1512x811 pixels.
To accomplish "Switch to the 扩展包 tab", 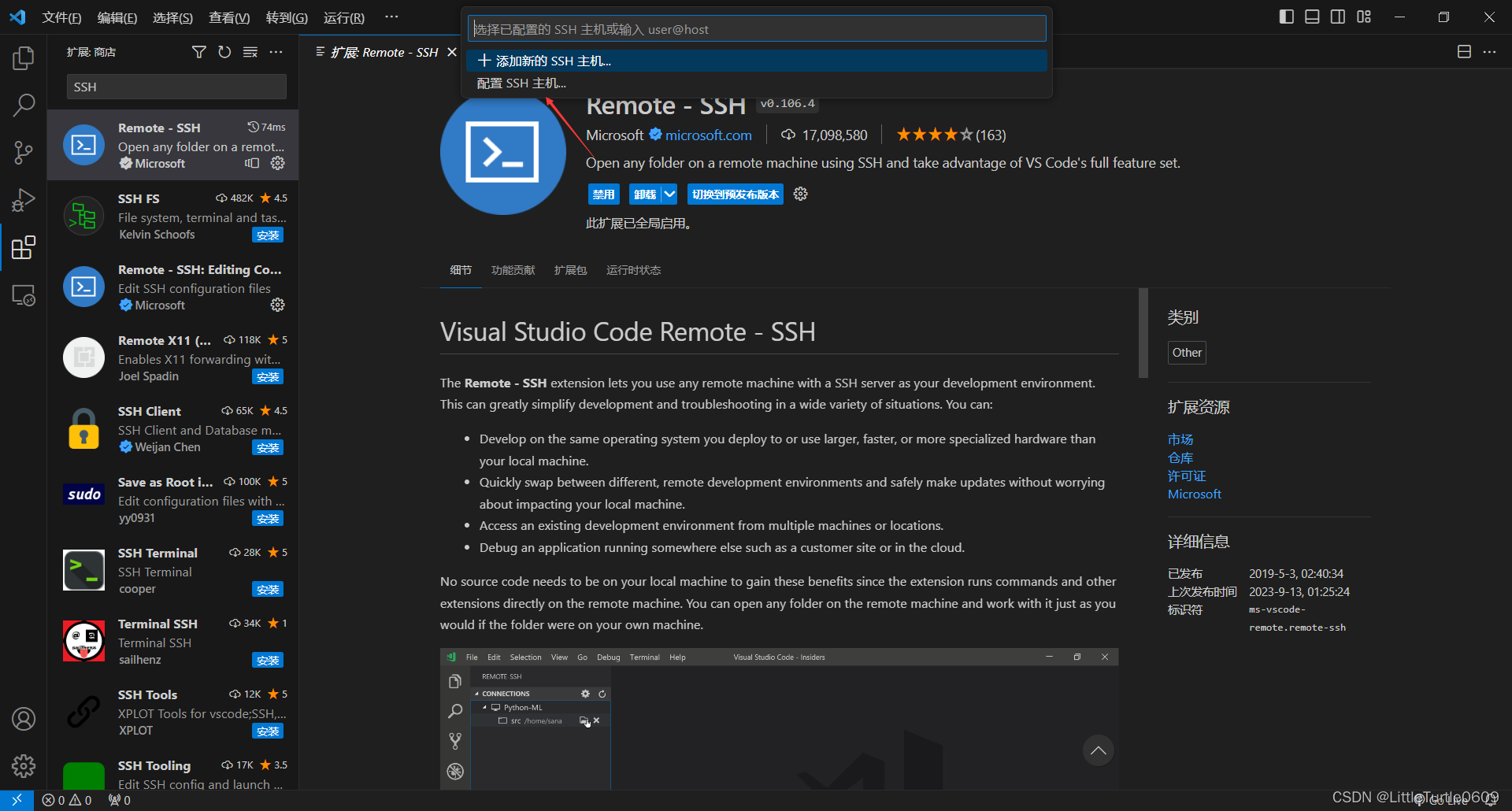I will (x=570, y=270).
